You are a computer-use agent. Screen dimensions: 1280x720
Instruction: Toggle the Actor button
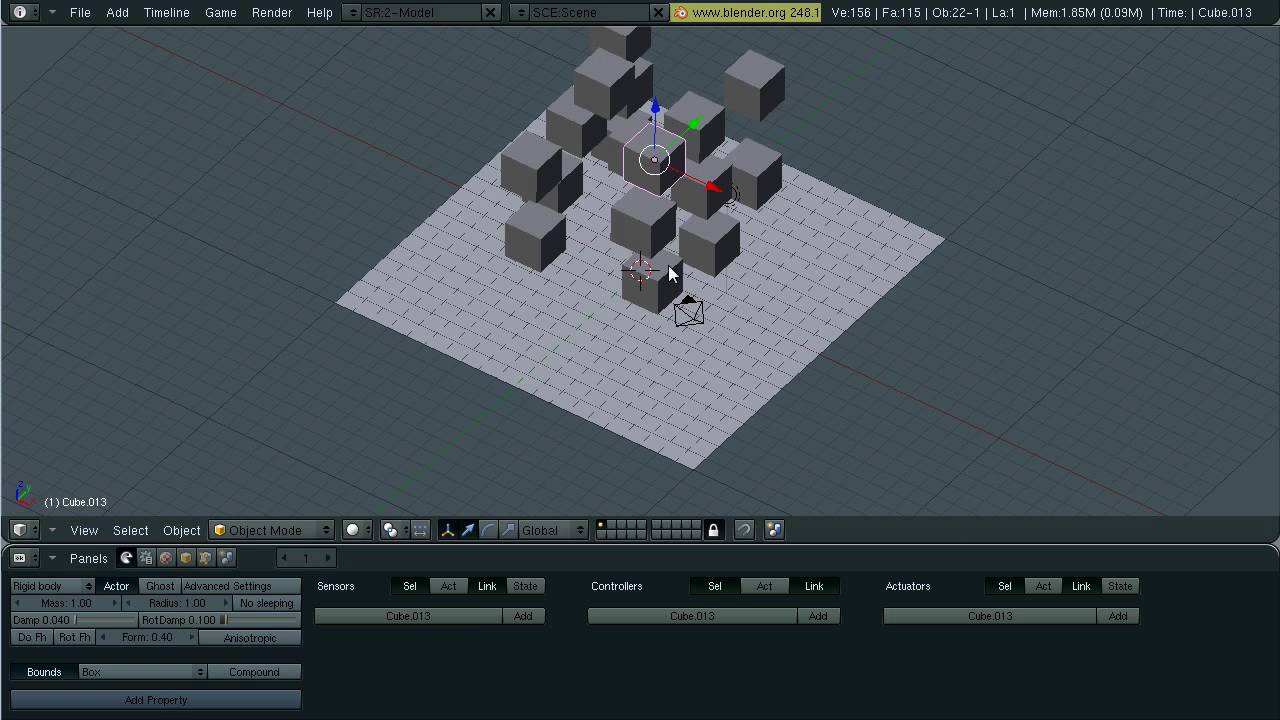tap(116, 586)
